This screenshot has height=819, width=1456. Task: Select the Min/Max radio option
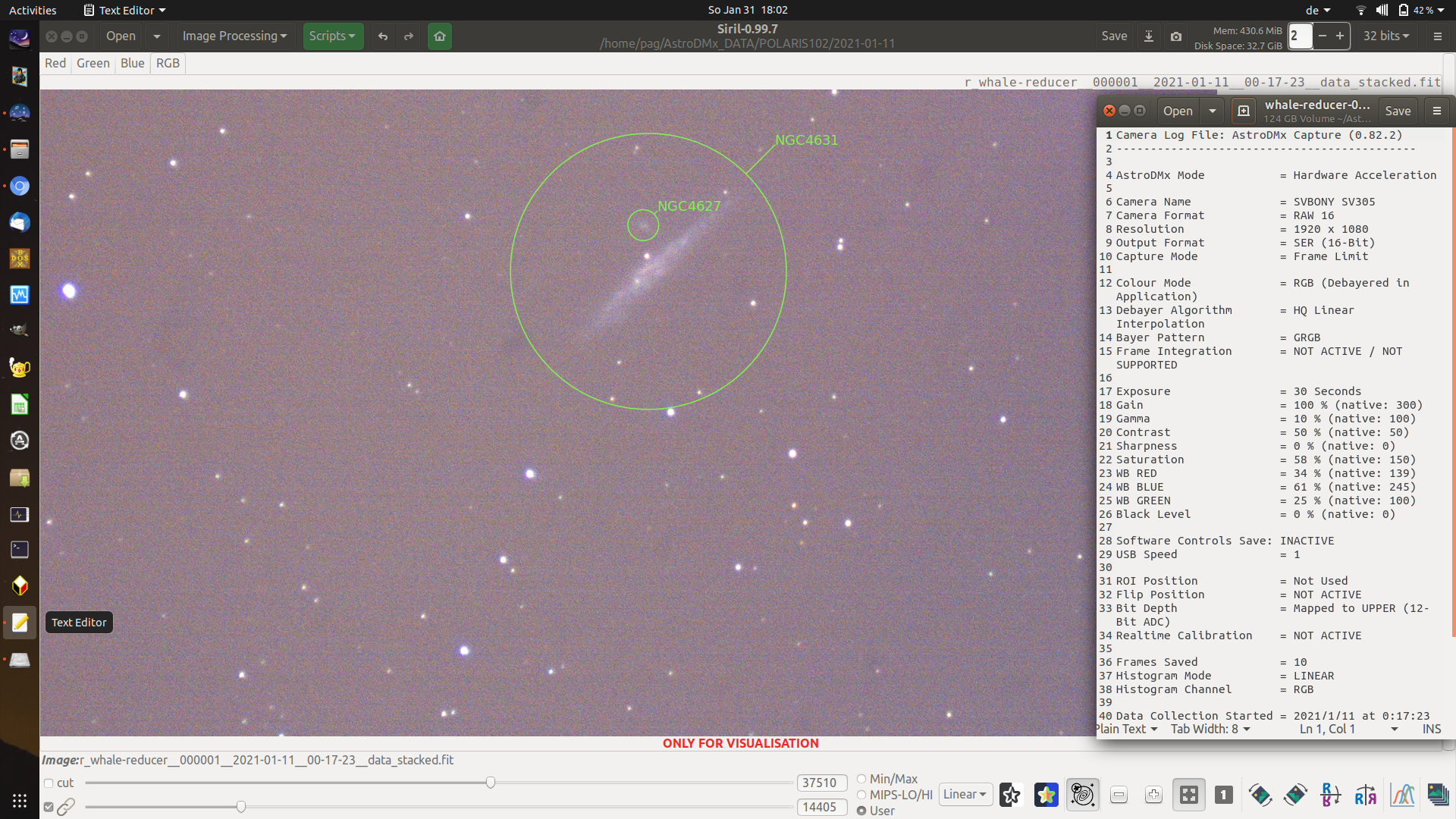pos(861,779)
